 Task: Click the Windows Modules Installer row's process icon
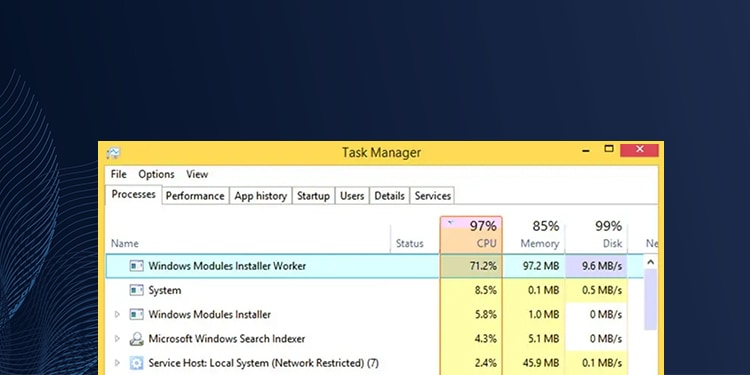coord(136,315)
